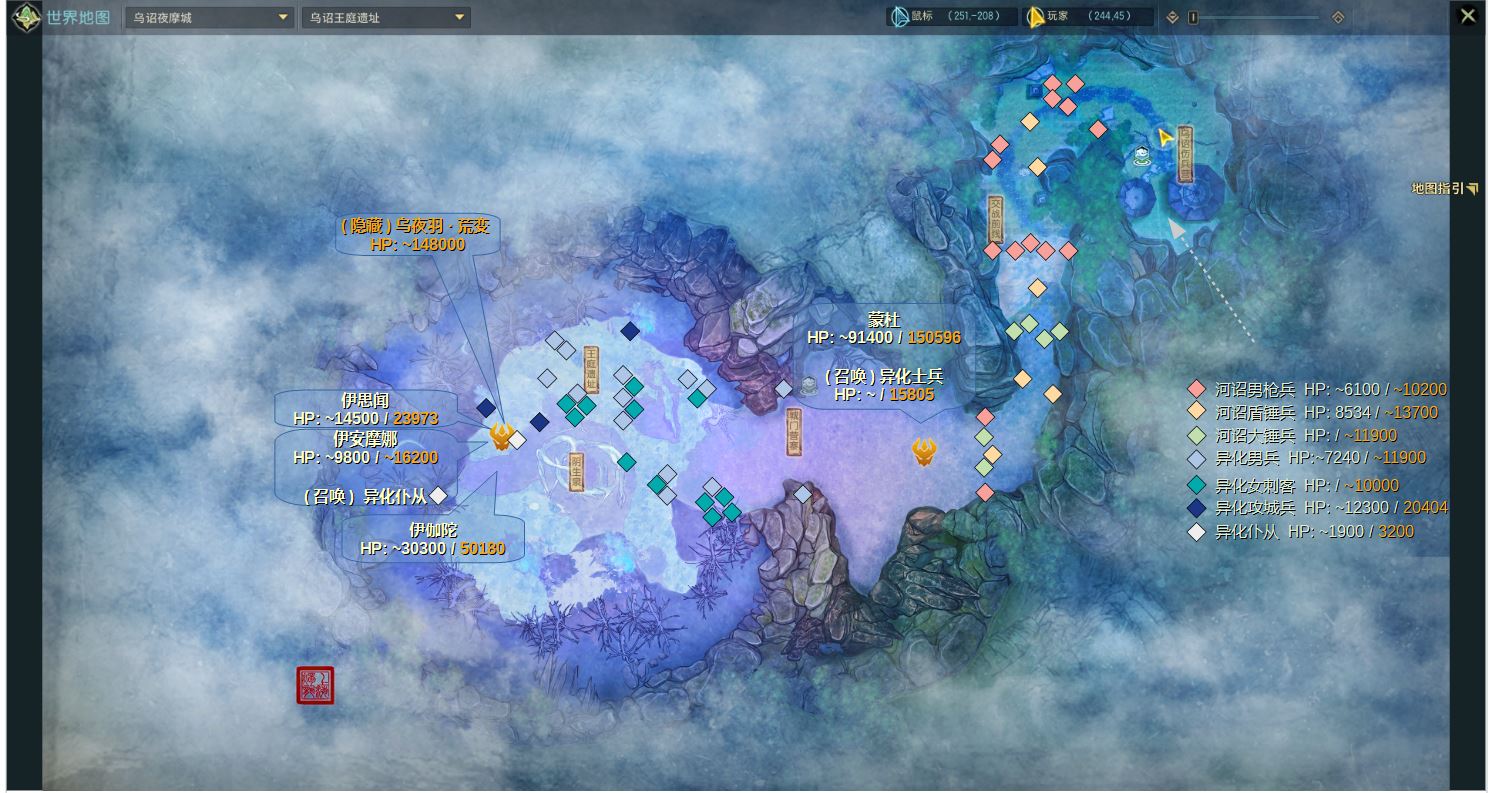Open the 乌诏夜摩城 region dropdown

coord(210,17)
